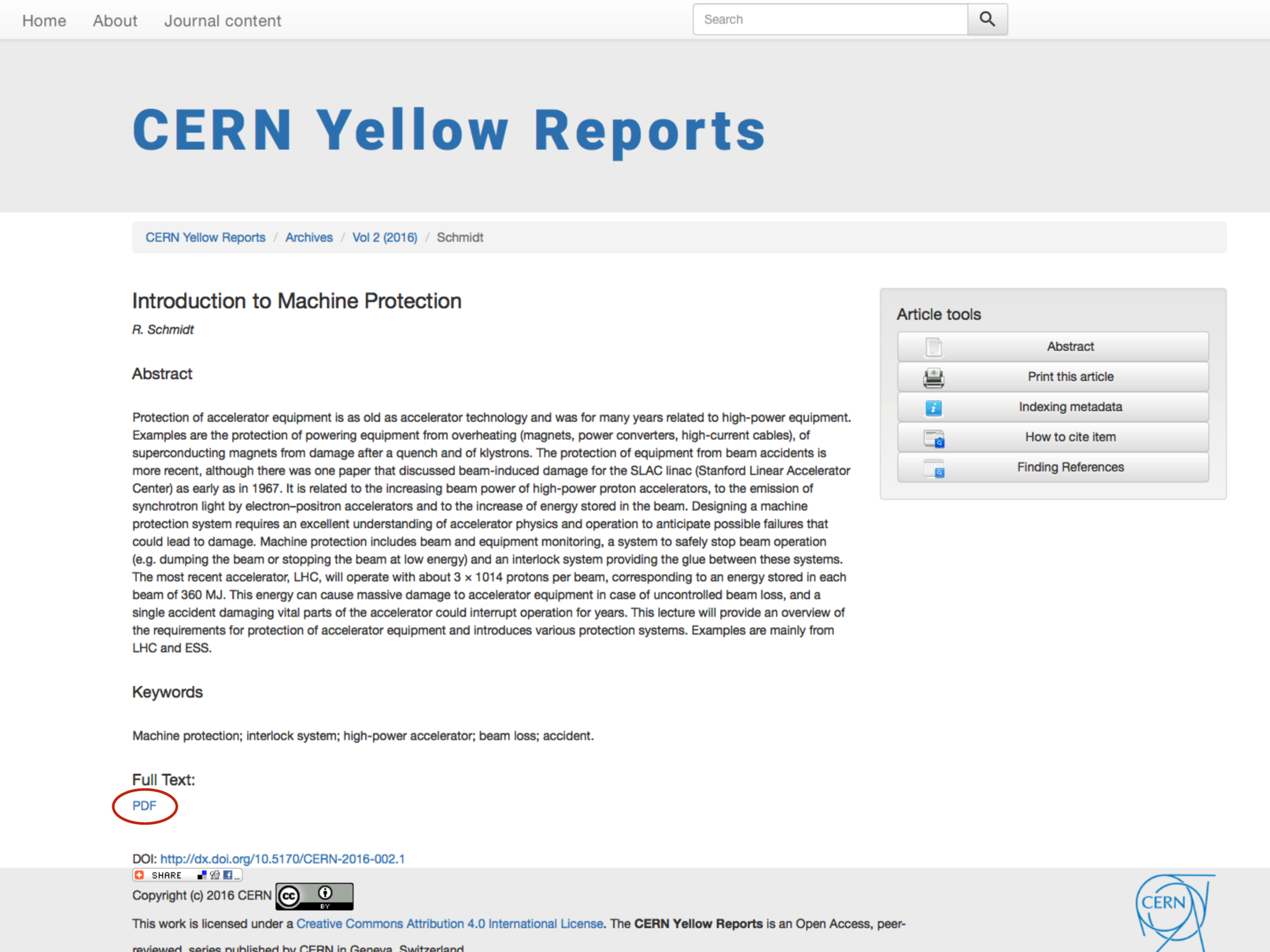Click Indexing metadata button
The height and width of the screenshot is (952, 1270).
[1053, 407]
